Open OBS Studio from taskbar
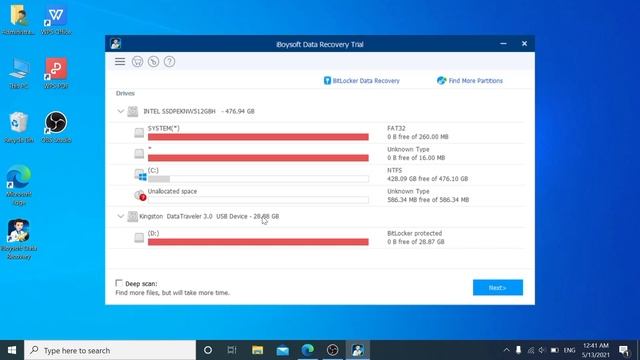 coord(333,350)
